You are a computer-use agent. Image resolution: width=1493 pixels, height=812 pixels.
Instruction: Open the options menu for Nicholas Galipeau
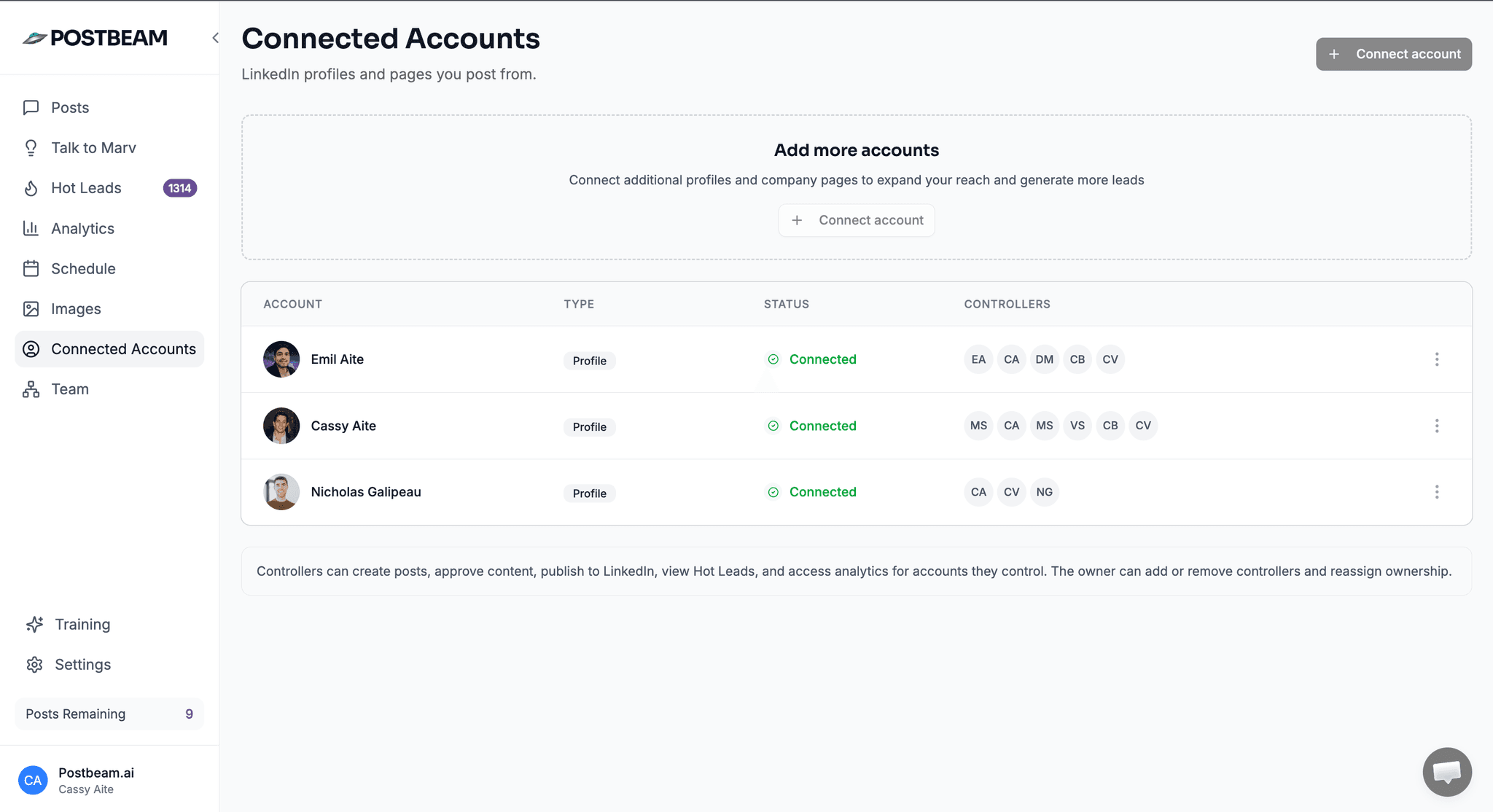(x=1437, y=492)
